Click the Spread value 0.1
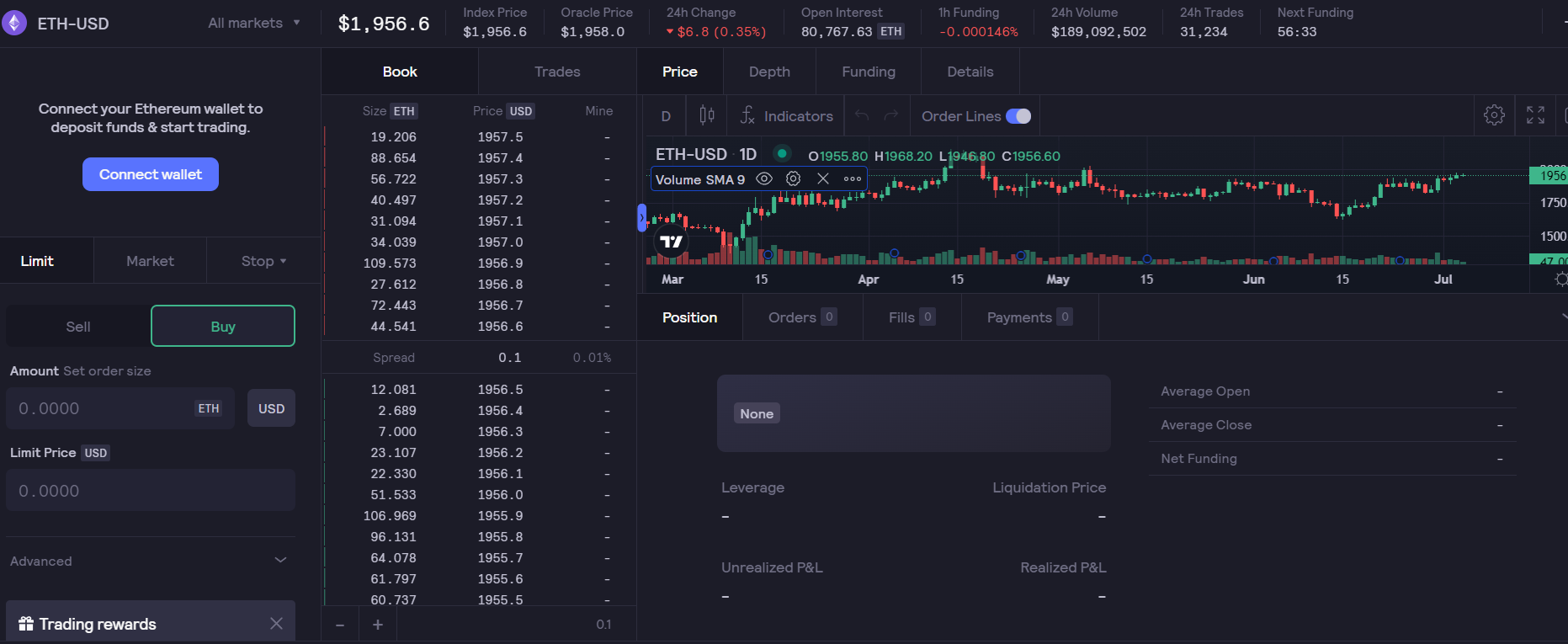The height and width of the screenshot is (644, 1568). [509, 358]
